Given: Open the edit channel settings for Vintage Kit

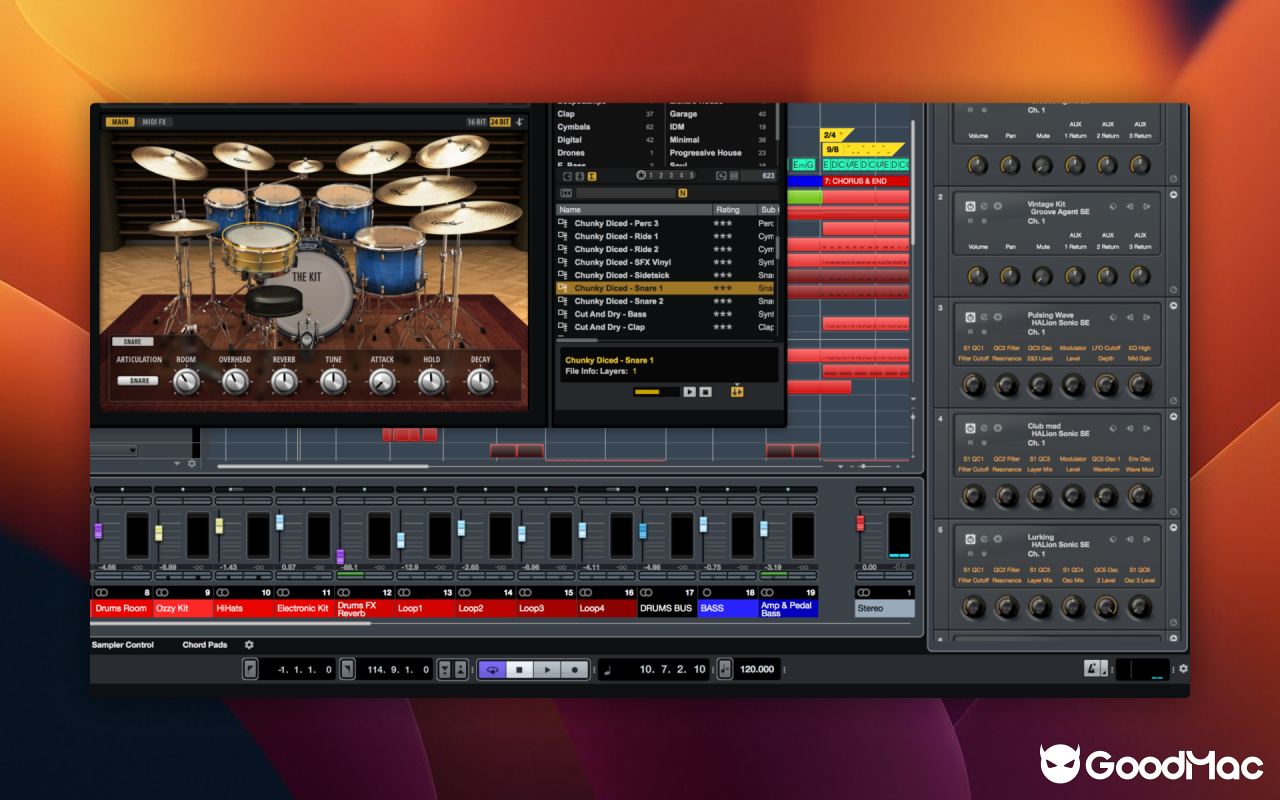Looking at the screenshot, I should 983,206.
